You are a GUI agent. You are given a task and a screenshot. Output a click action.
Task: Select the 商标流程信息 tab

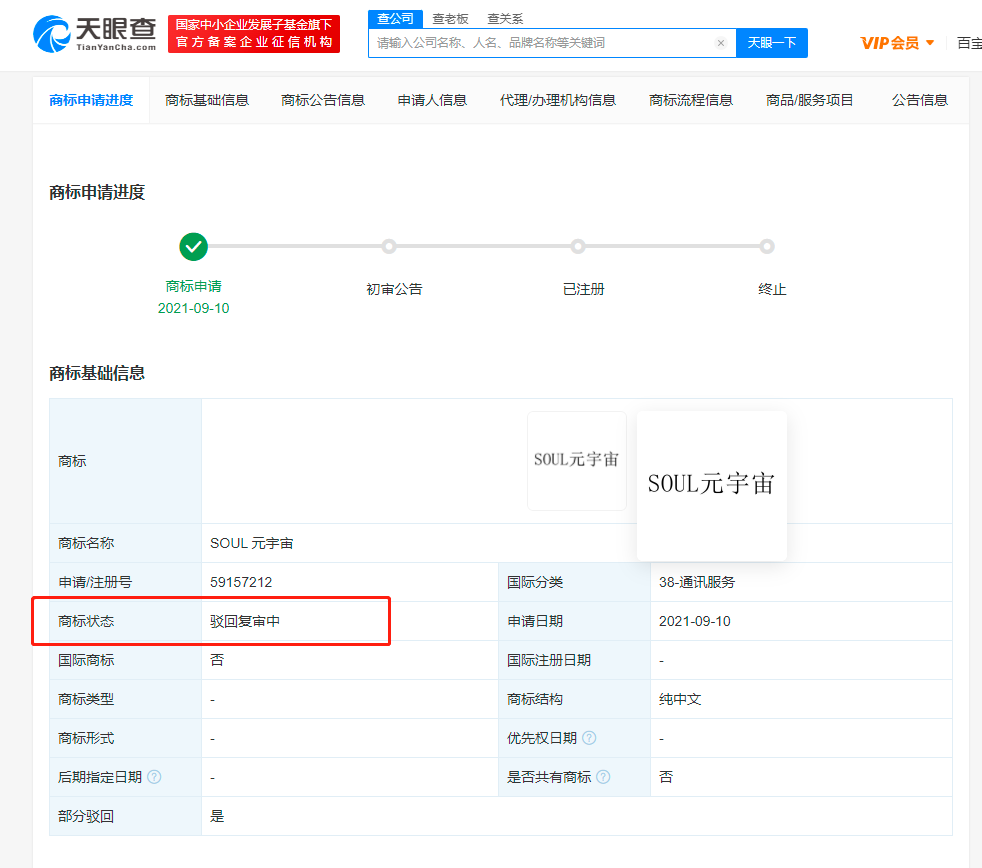pyautogui.click(x=691, y=100)
